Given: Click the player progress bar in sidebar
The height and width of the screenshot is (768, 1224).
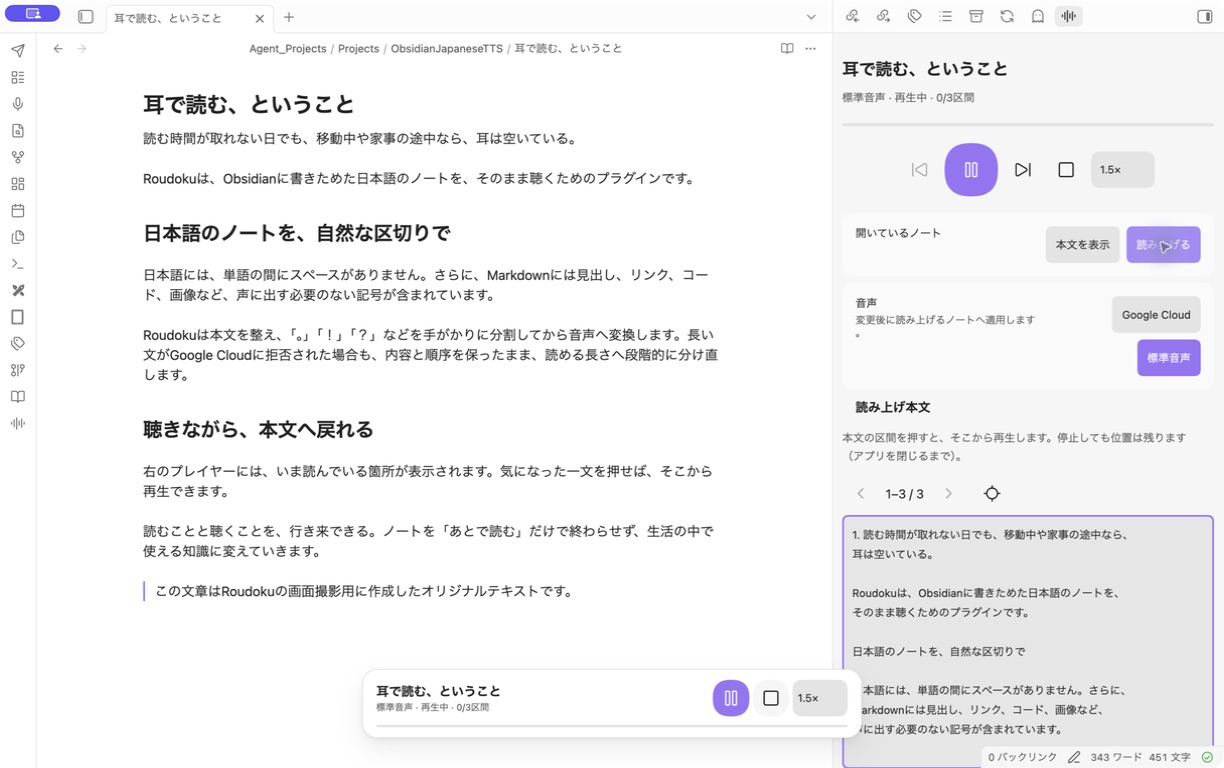Looking at the screenshot, I should click(x=1027, y=125).
